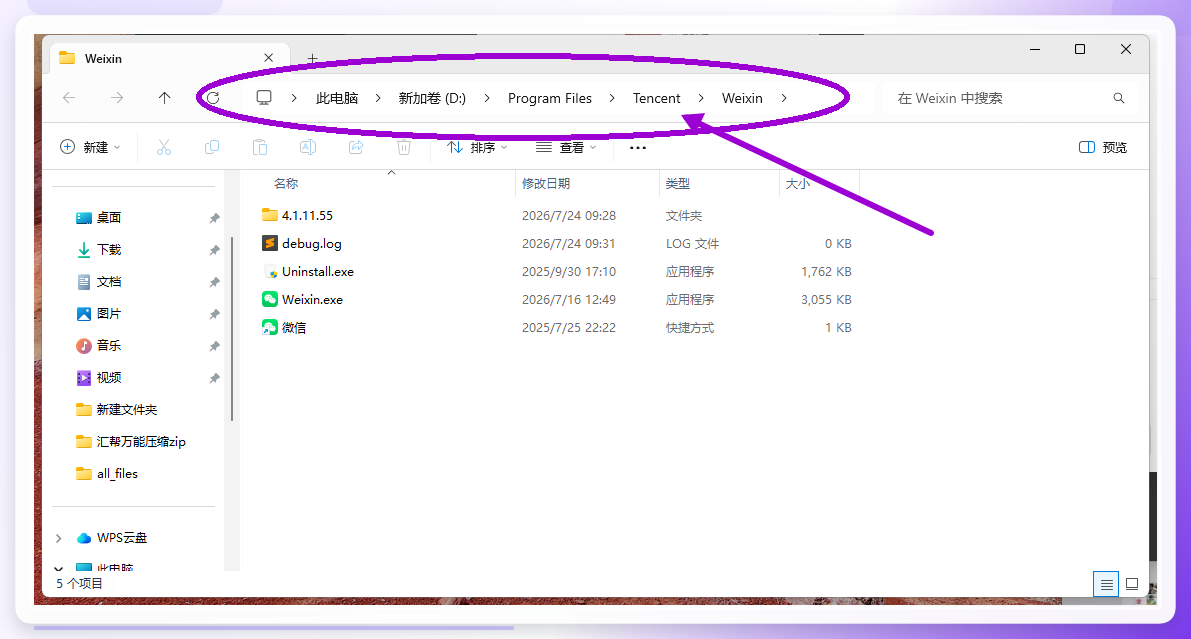
Task: Click the computer icon in address bar
Action: point(264,98)
